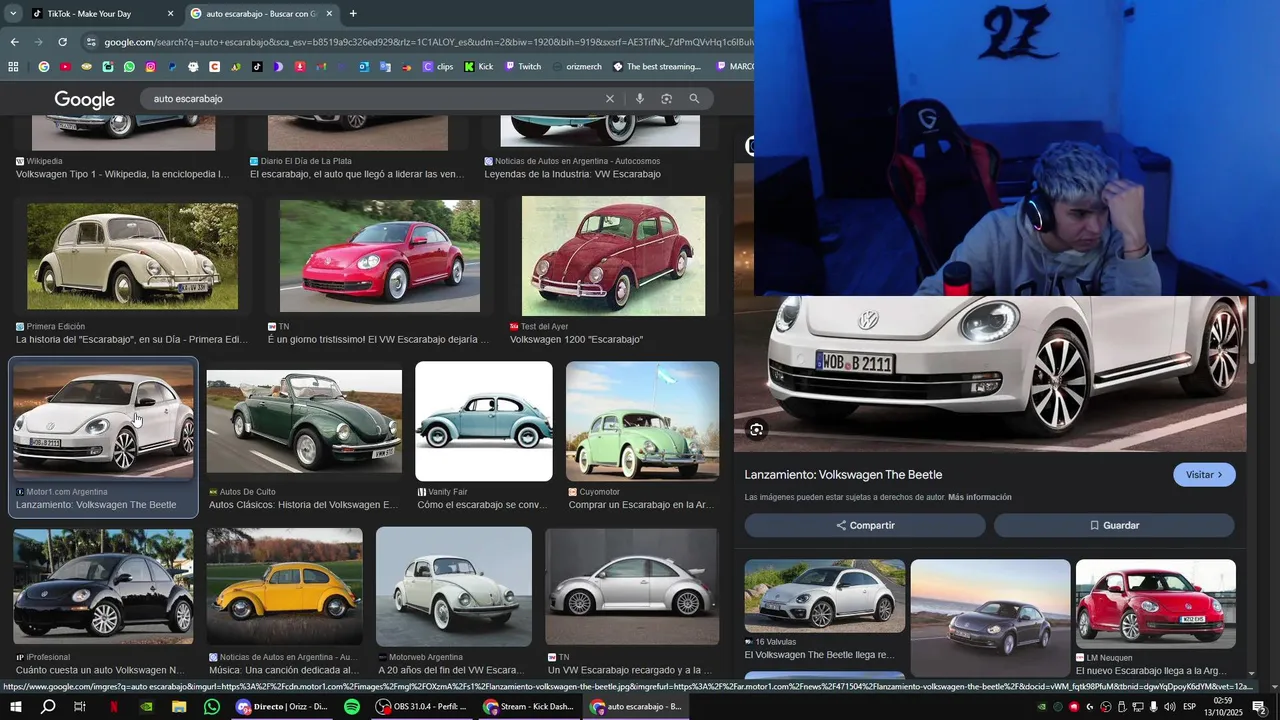Image resolution: width=1280 pixels, height=720 pixels.
Task: Click the Compartir button
Action: [865, 525]
